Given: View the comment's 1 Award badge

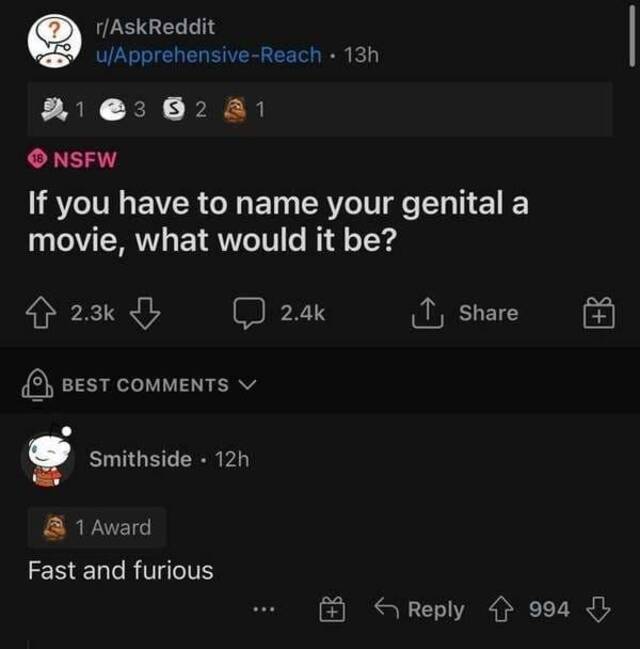Looking at the screenshot, I should 97,527.
